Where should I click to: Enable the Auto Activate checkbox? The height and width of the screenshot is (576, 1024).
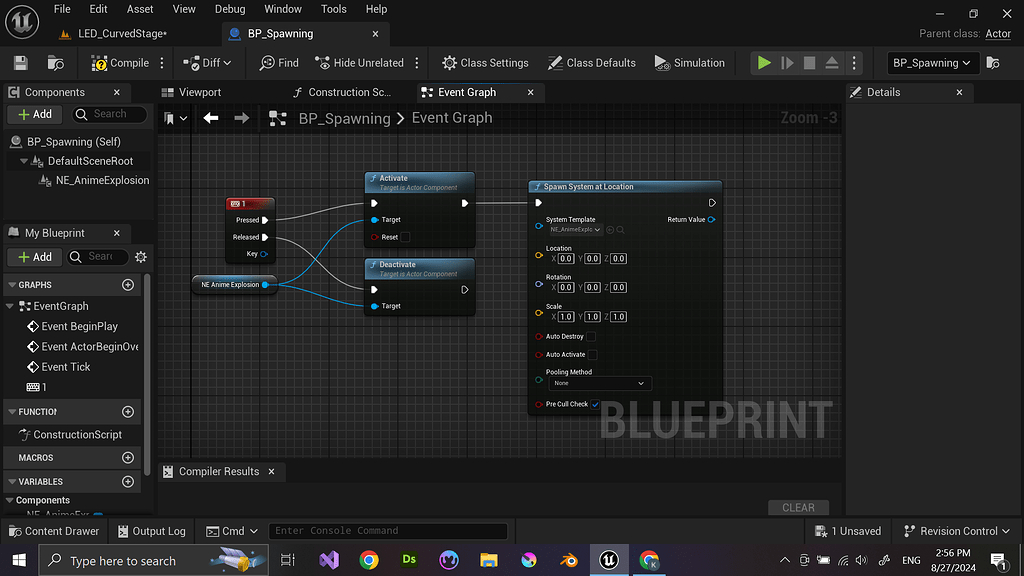click(592, 355)
